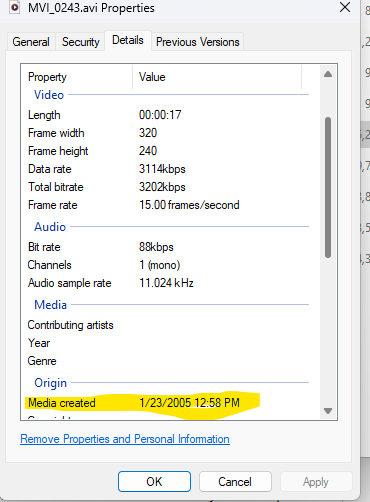
Task: Select the Frame width row
Action: click(x=168, y=133)
